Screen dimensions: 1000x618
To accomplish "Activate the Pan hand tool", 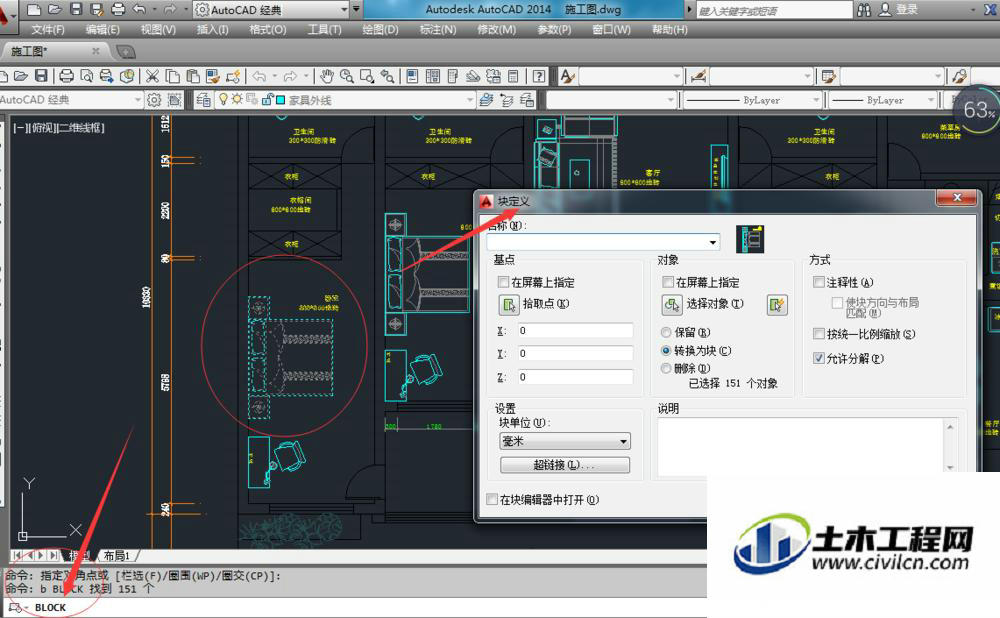I will (327, 77).
